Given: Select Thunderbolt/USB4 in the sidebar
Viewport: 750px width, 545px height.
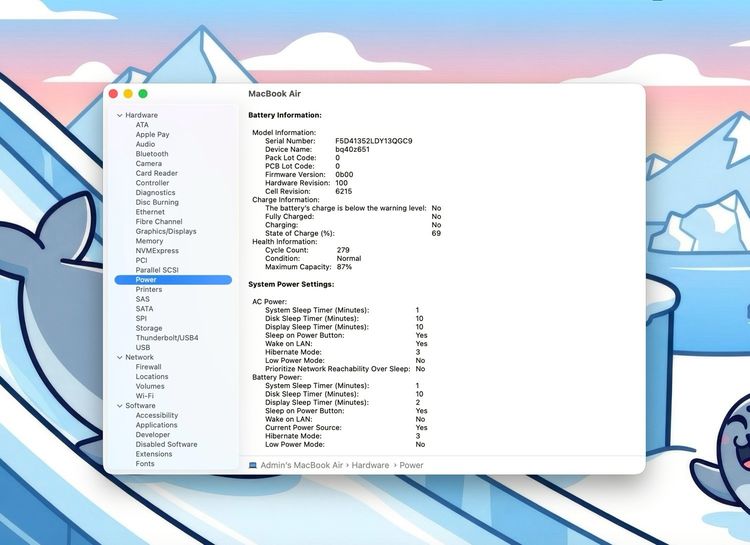Looking at the screenshot, I should click(166, 337).
